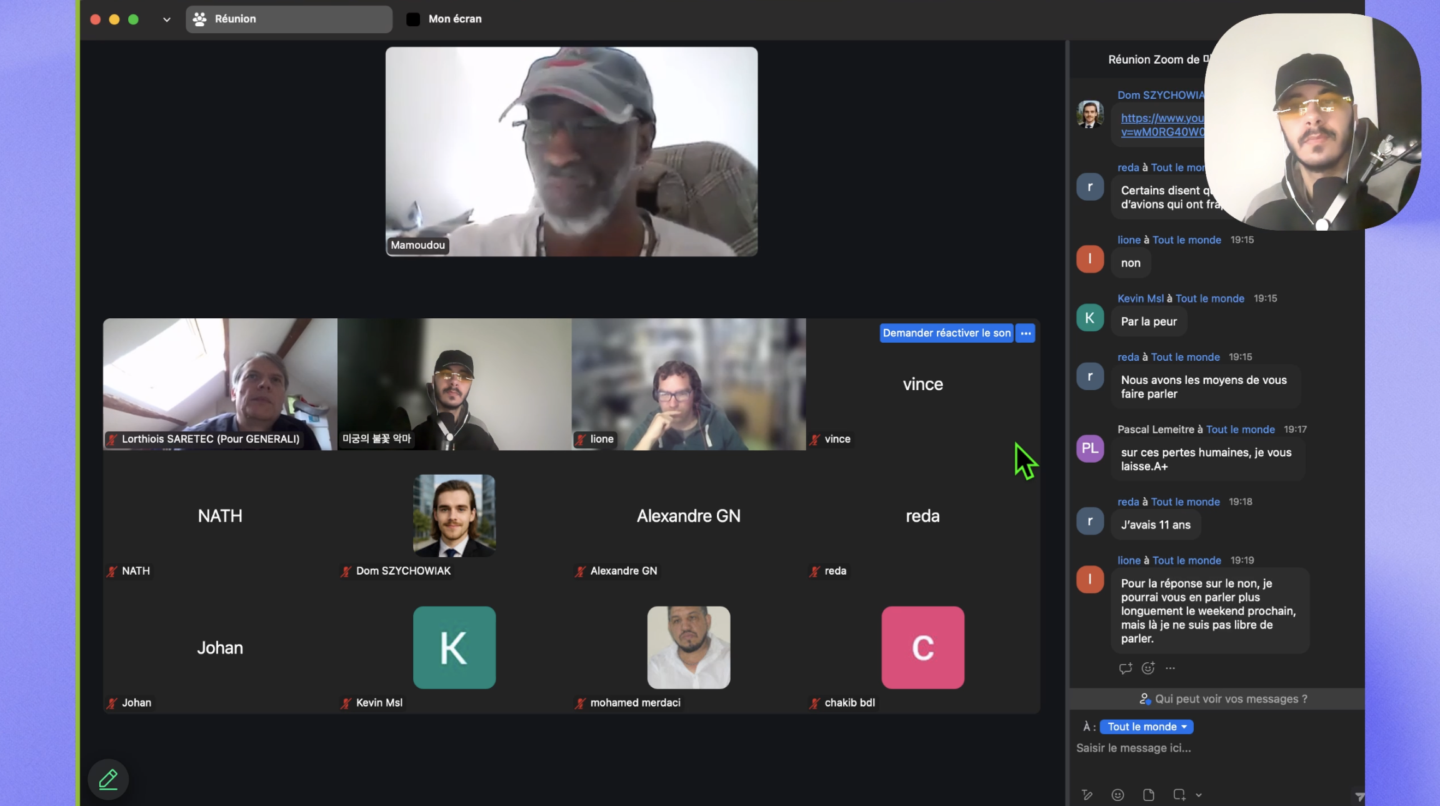Select Mamoudou's video tile
This screenshot has height=806, width=1440.
click(571, 151)
